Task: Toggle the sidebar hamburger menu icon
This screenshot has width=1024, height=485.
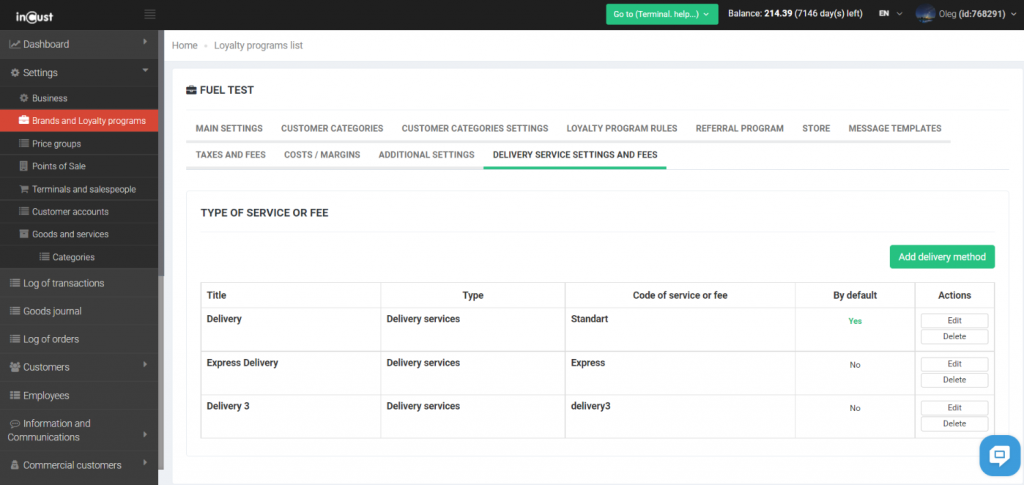Action: [150, 14]
